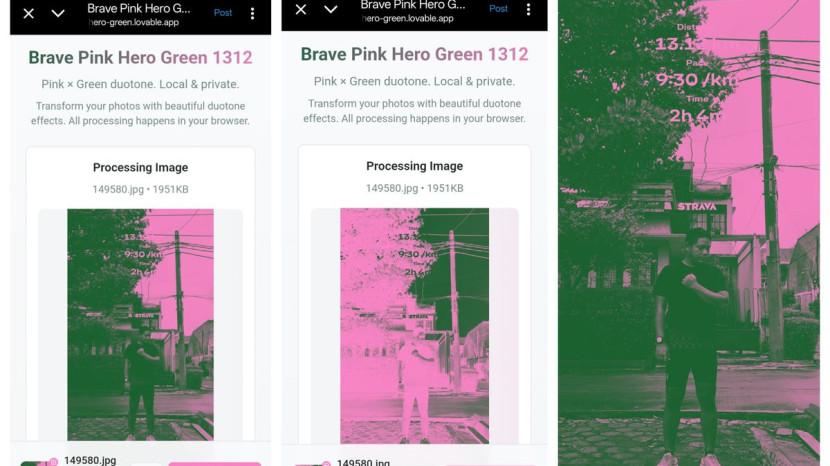Tap the STRAVA logo on the right photo
Screen dimensions: 830x466
(x=697, y=207)
